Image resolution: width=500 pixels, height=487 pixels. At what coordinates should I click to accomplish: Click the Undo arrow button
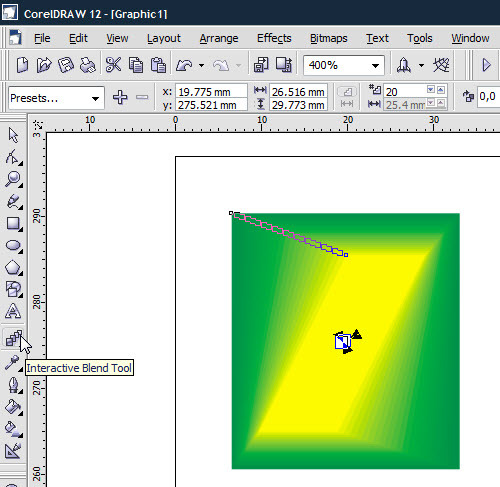(184, 65)
